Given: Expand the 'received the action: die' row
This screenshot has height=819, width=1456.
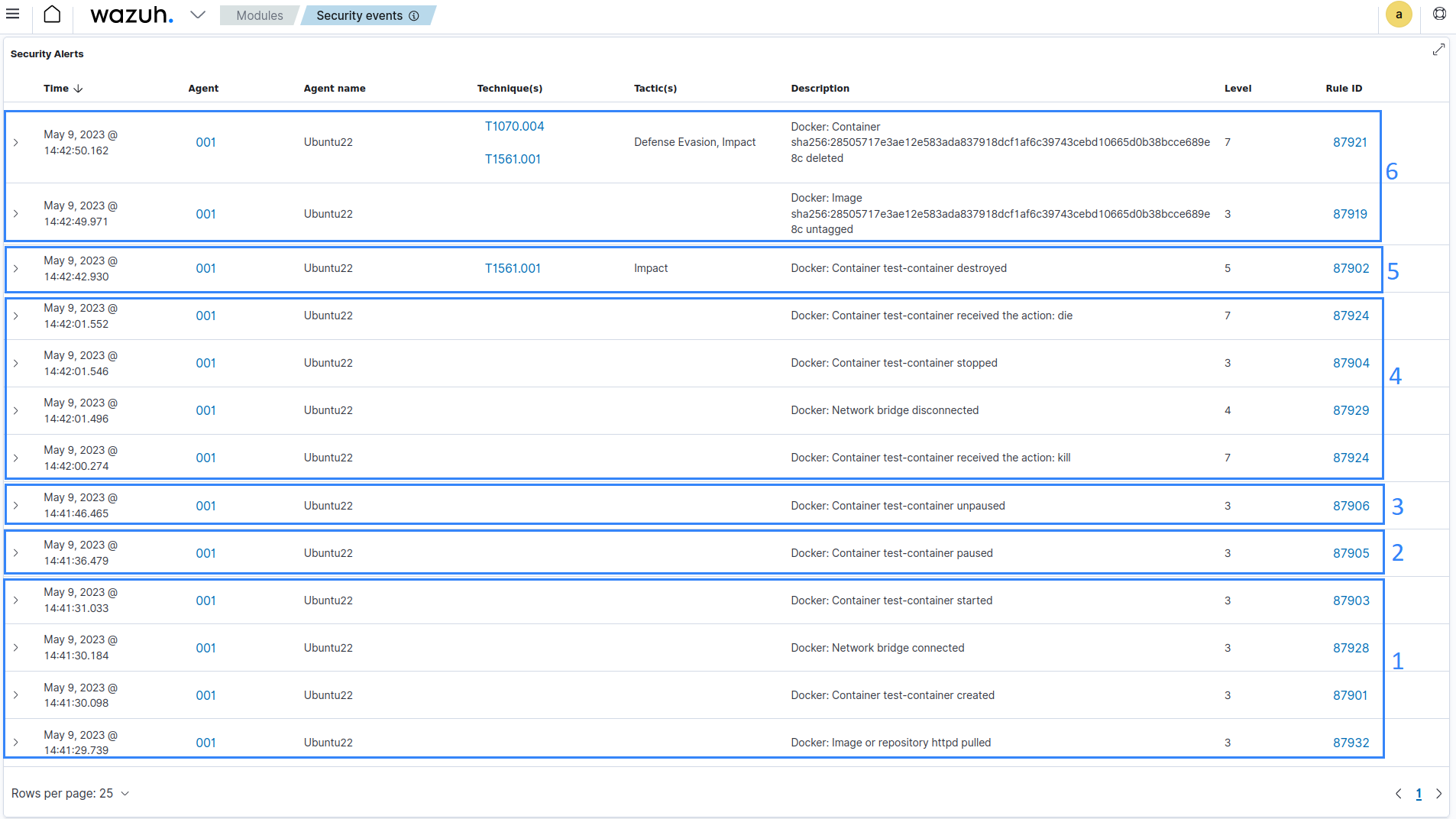Looking at the screenshot, I should point(15,316).
